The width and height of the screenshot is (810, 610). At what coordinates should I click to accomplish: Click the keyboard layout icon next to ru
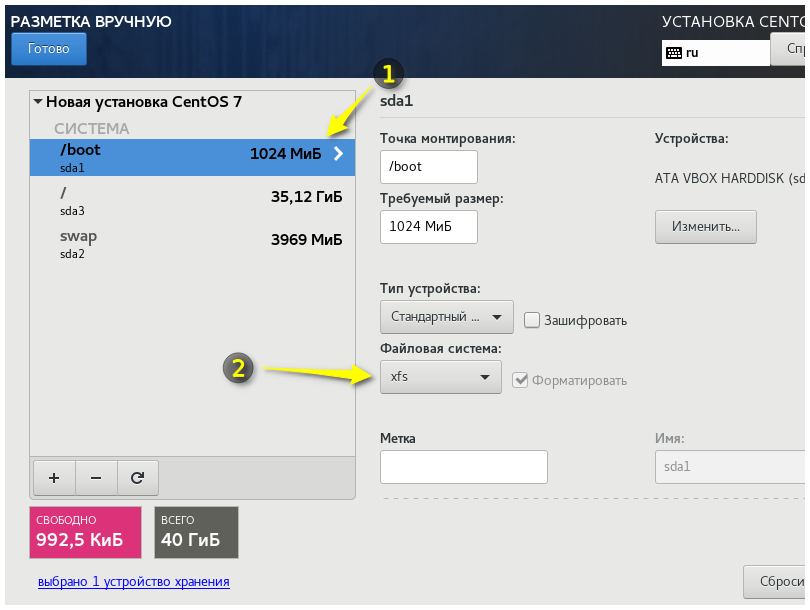coord(674,53)
